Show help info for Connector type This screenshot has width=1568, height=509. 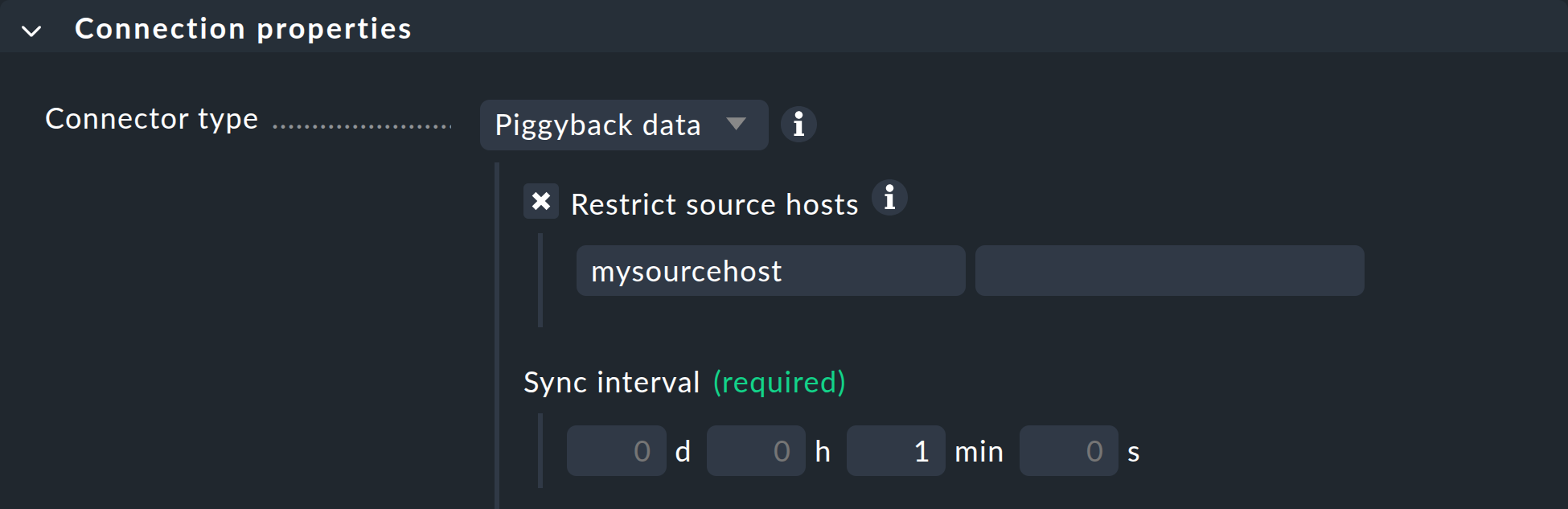click(x=798, y=125)
